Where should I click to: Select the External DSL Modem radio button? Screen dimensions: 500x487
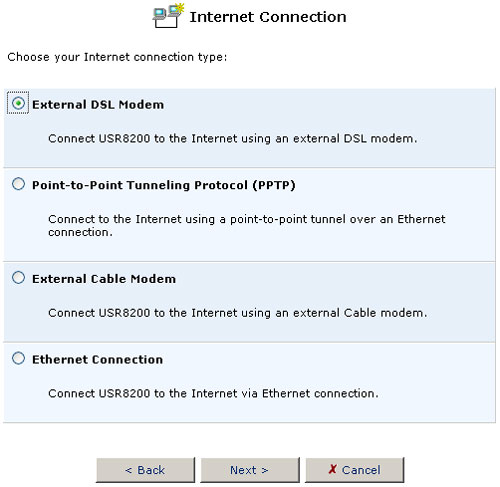coord(18,103)
